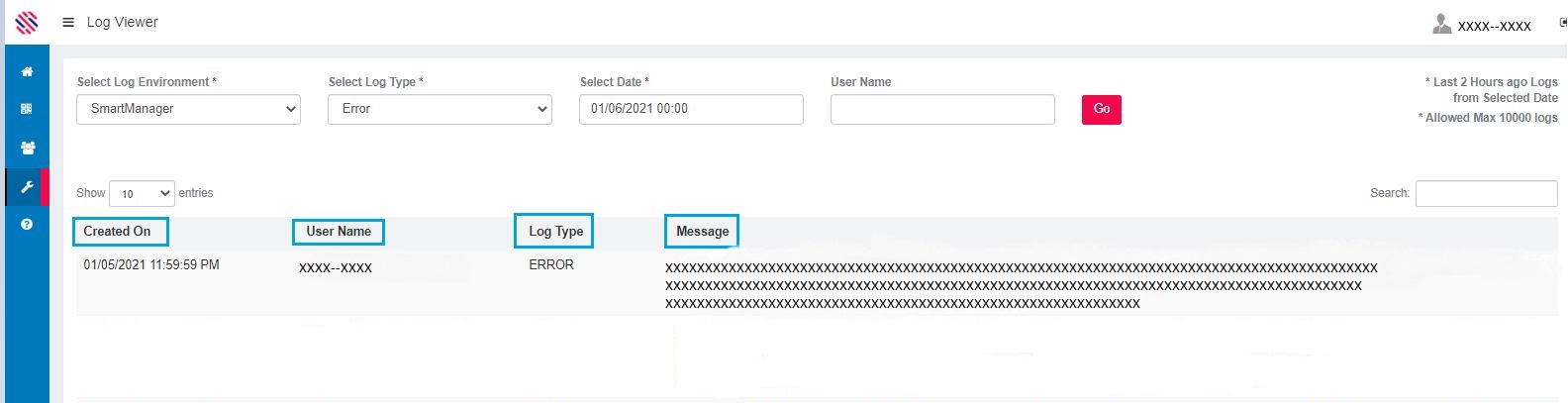Select the wrench tools sidebar icon
This screenshot has height=403, width=1568.
(27, 187)
